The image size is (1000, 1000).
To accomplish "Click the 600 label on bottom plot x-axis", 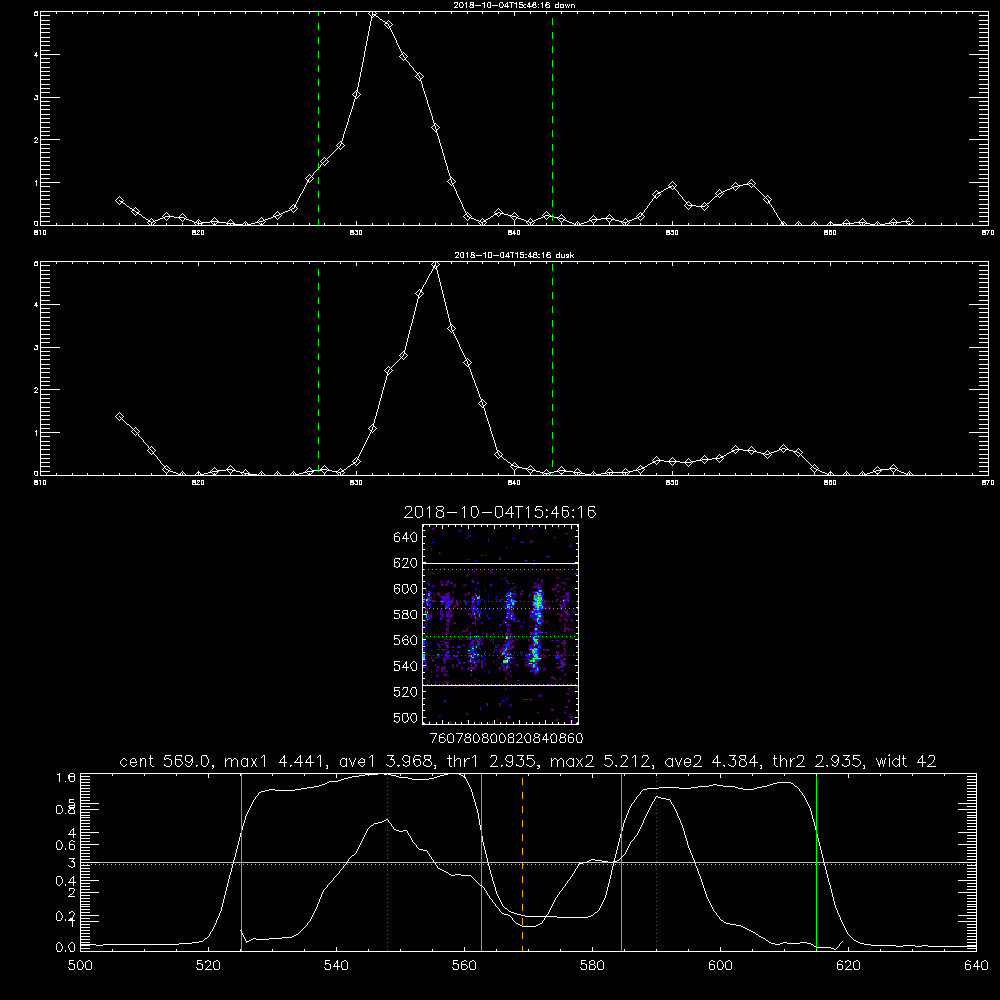I will [720, 966].
